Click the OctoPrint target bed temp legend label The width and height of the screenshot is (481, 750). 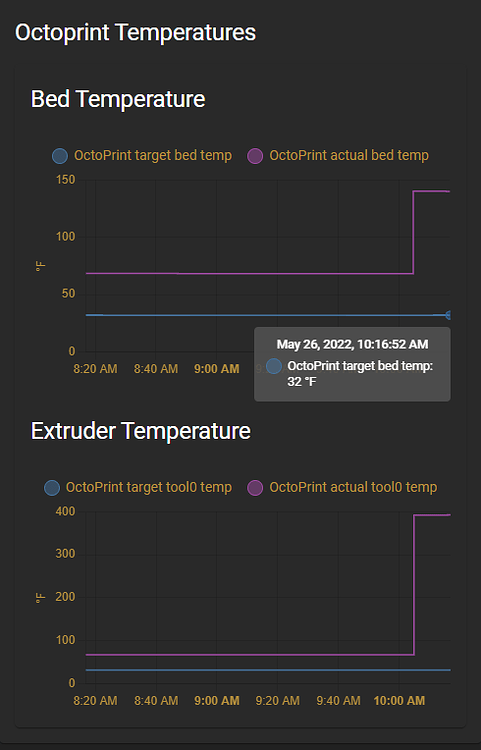point(153,155)
